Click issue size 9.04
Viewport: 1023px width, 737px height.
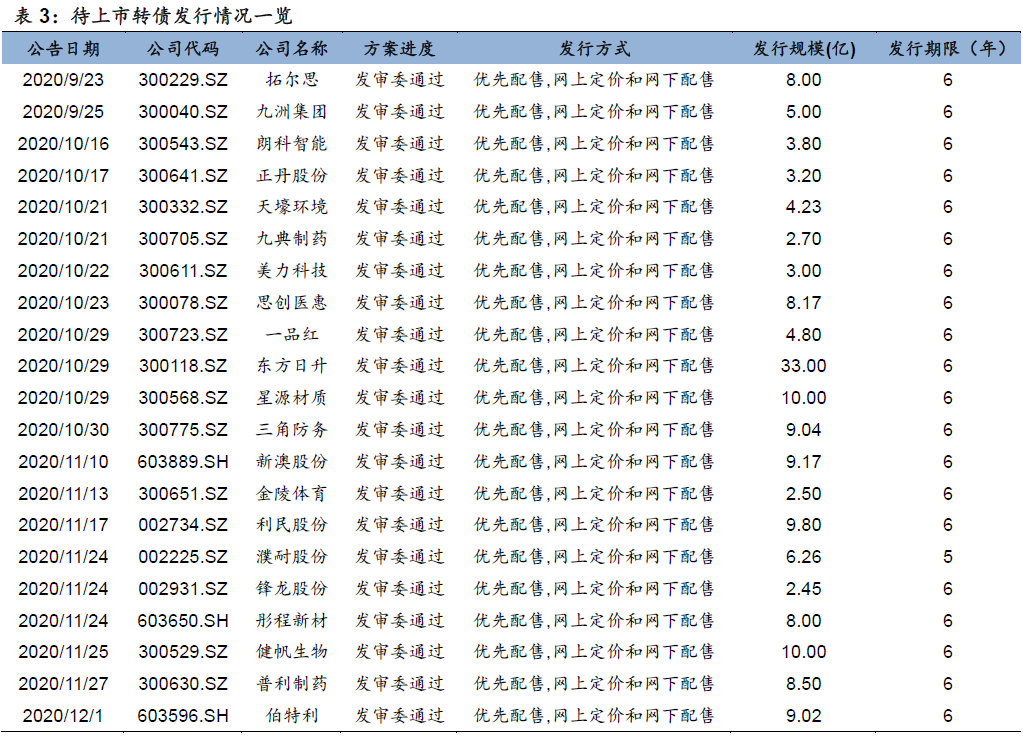[x=804, y=430]
